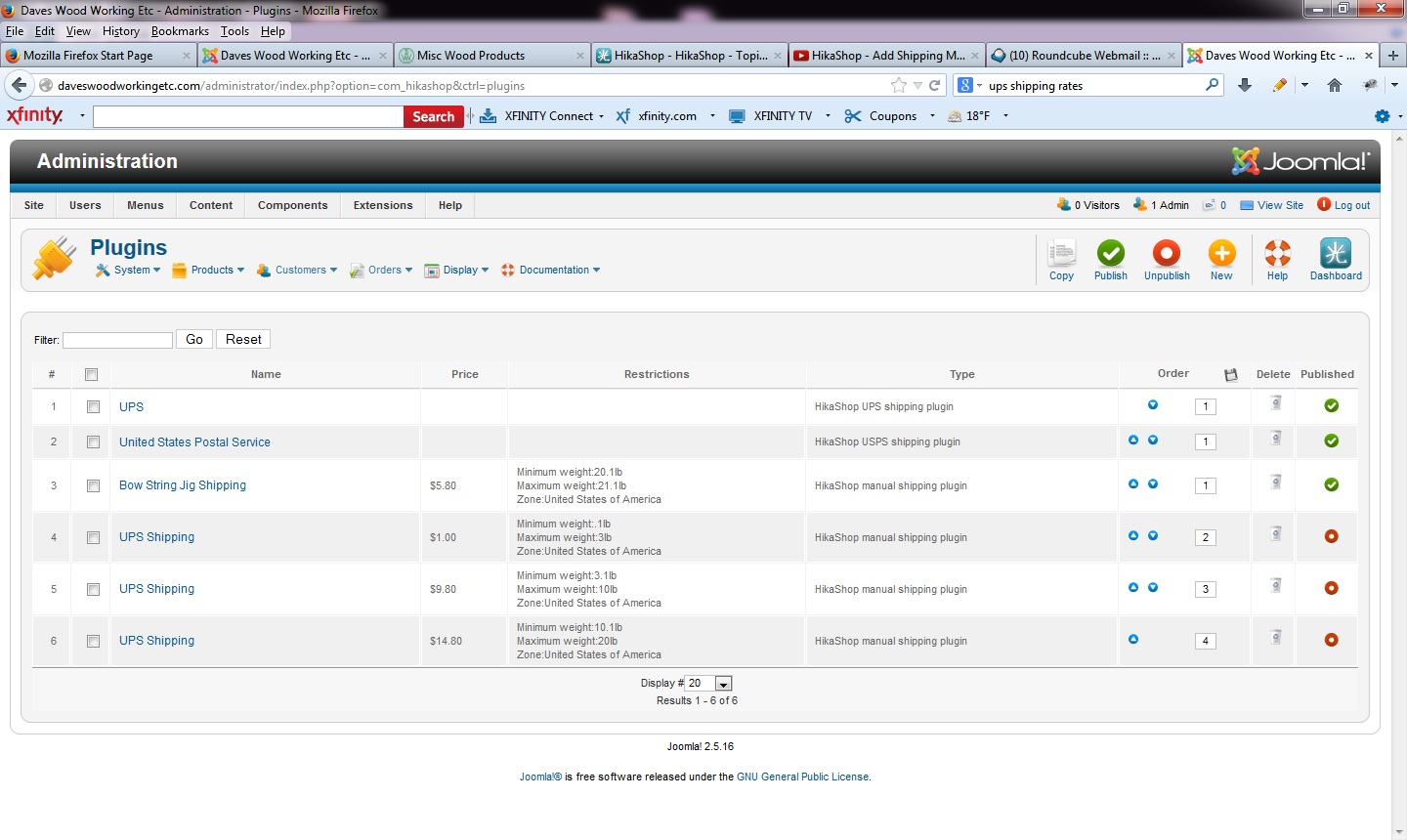Click the red xfinity Search button
Viewport: 1407px width, 840px height.
click(433, 116)
